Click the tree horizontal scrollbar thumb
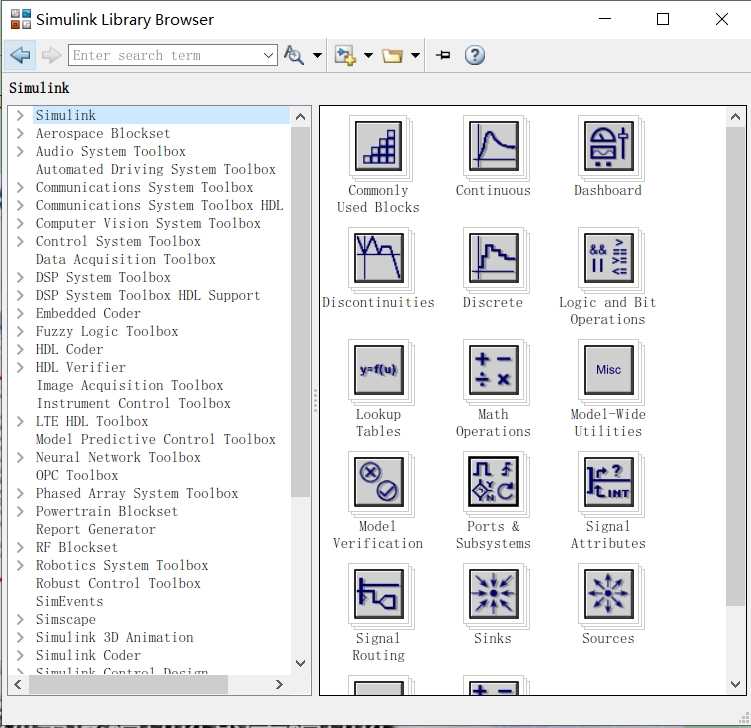 click(128, 684)
